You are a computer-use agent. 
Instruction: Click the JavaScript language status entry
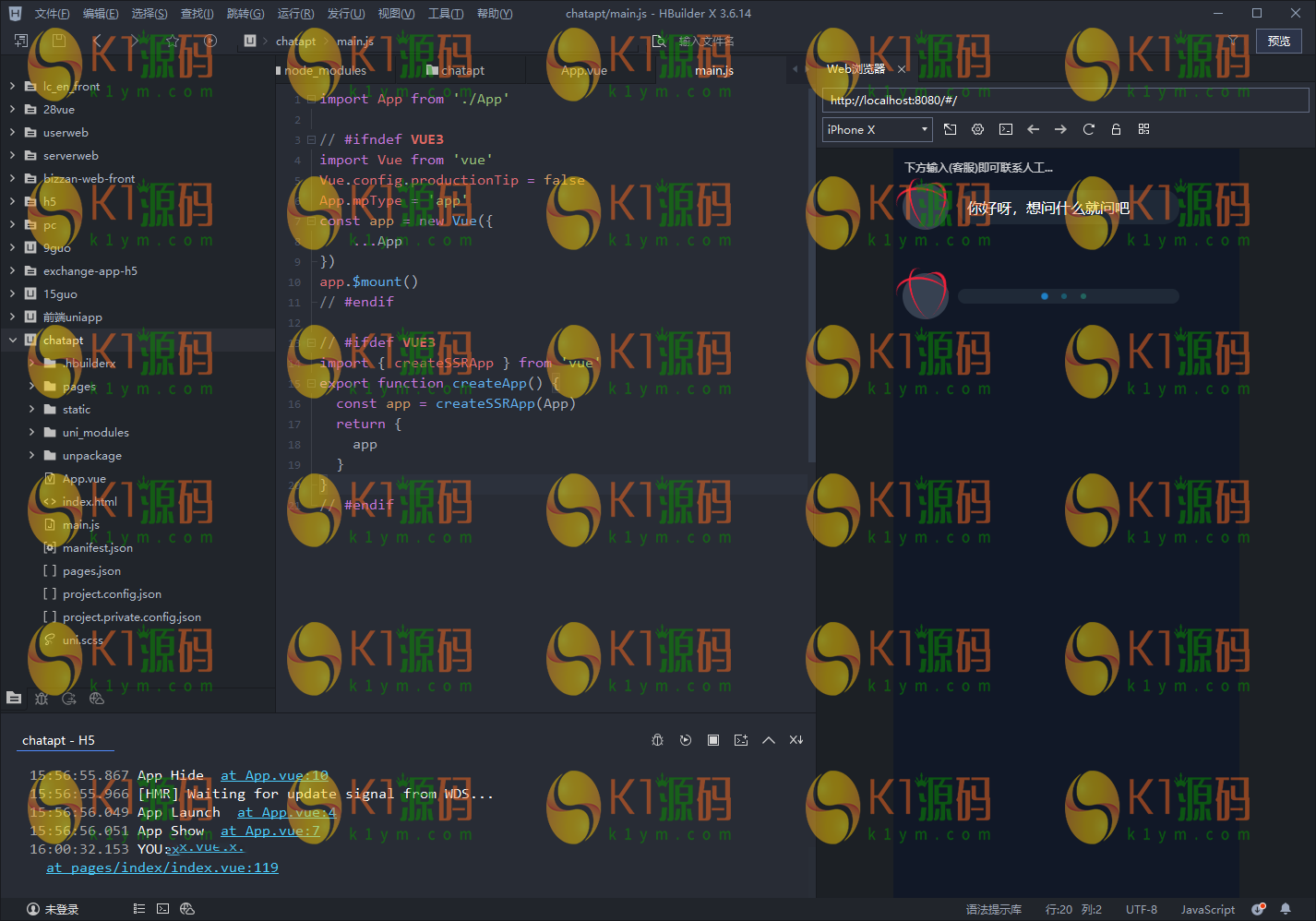[1208, 909]
